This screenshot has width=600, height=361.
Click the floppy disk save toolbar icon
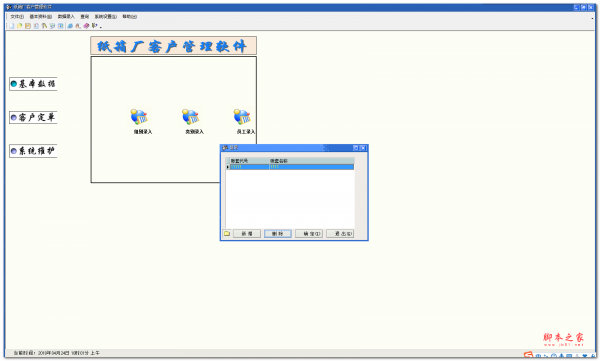click(28, 26)
